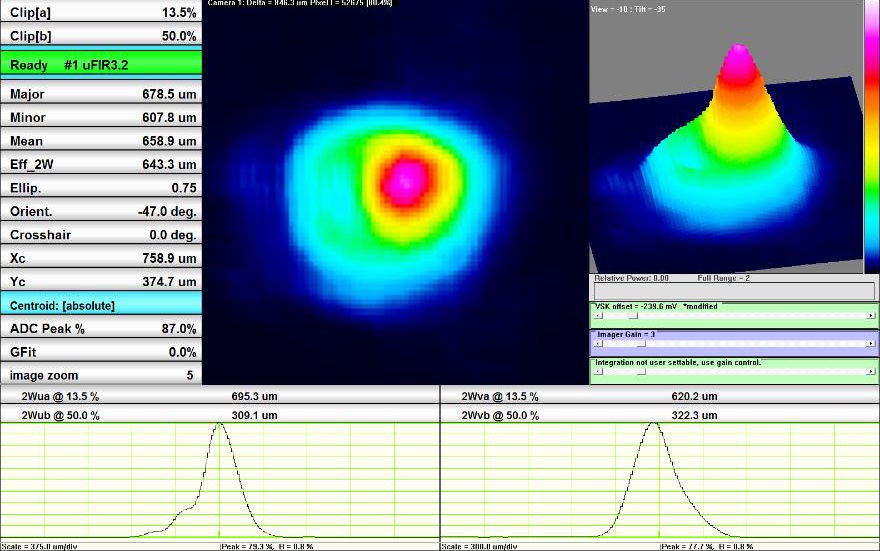The height and width of the screenshot is (551, 880).
Task: Click the VSK offset right arrow
Action: pos(873,315)
